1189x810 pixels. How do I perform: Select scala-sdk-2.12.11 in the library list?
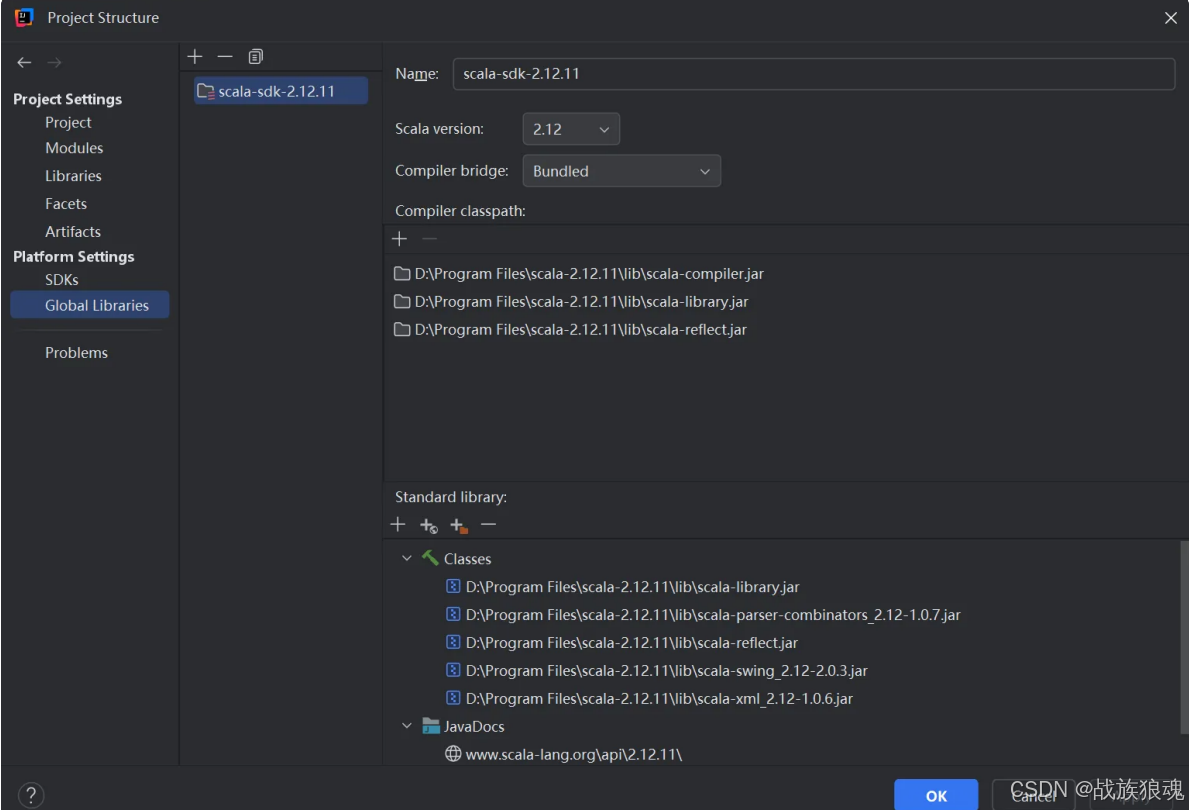pyautogui.click(x=281, y=91)
